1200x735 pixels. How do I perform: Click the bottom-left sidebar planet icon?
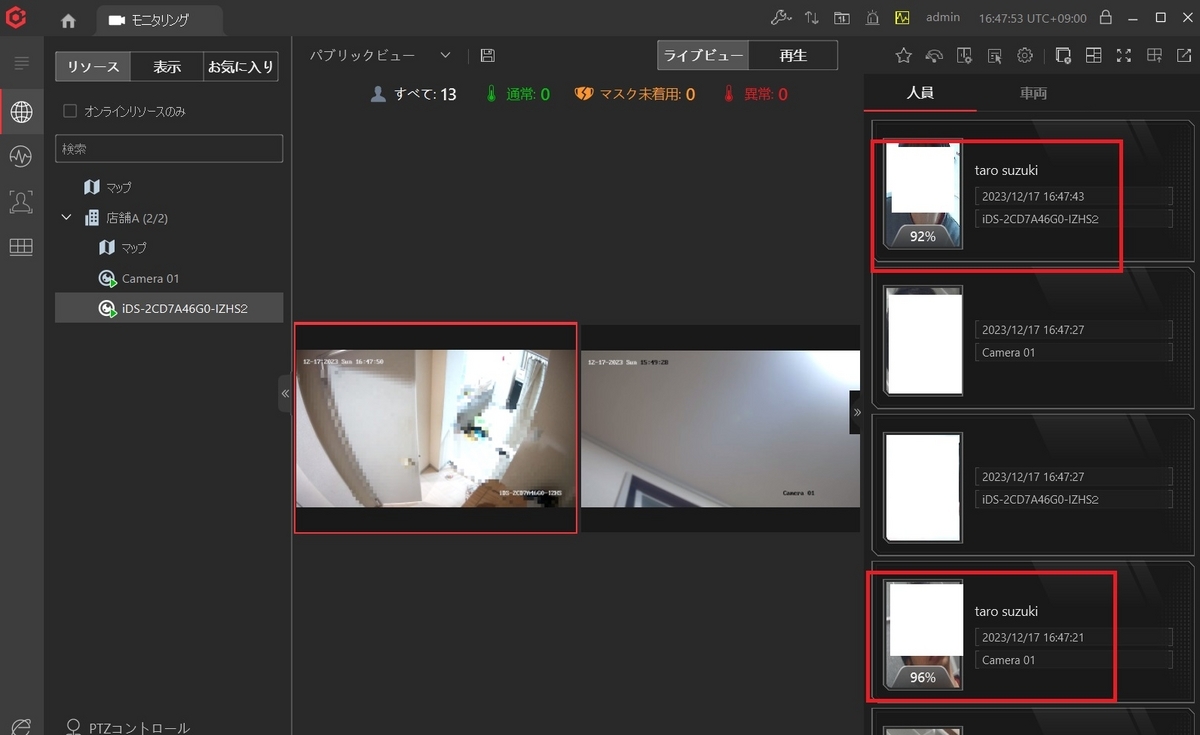tap(21, 727)
